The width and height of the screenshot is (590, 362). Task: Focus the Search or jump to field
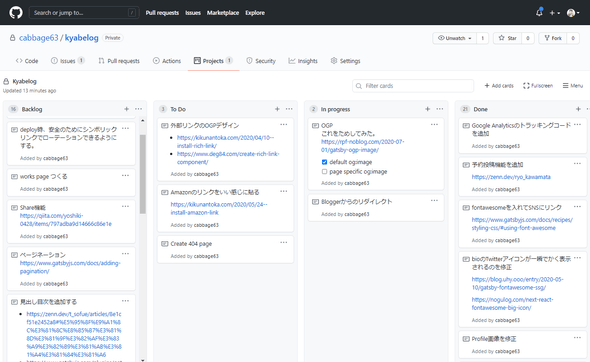click(x=84, y=12)
